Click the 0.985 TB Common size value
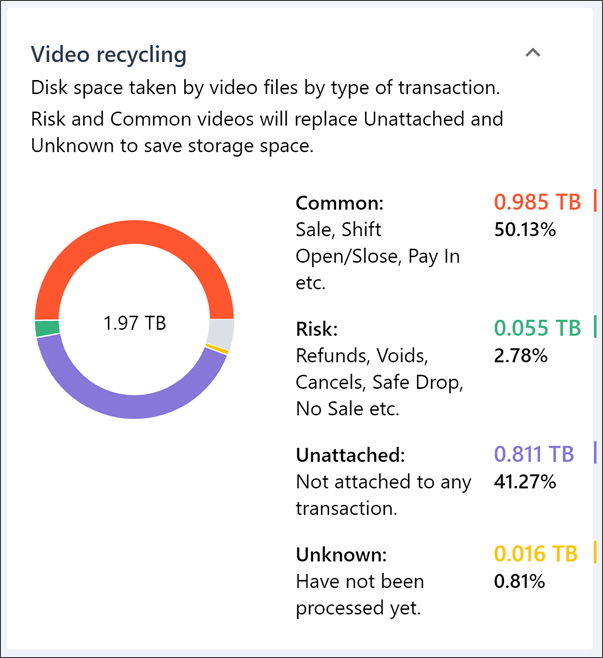The width and height of the screenshot is (603, 658). point(537,202)
